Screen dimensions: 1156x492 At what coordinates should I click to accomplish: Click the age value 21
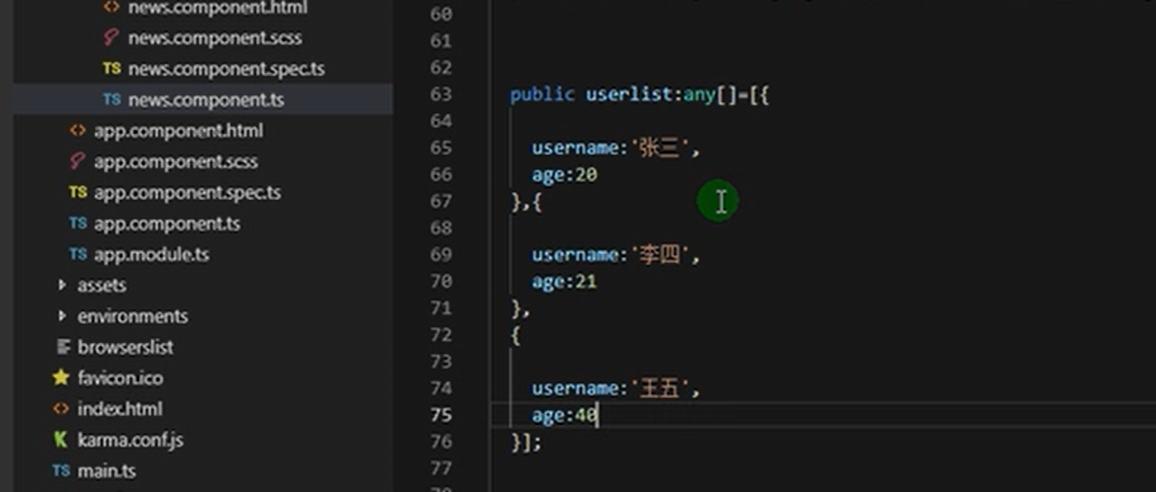point(586,282)
